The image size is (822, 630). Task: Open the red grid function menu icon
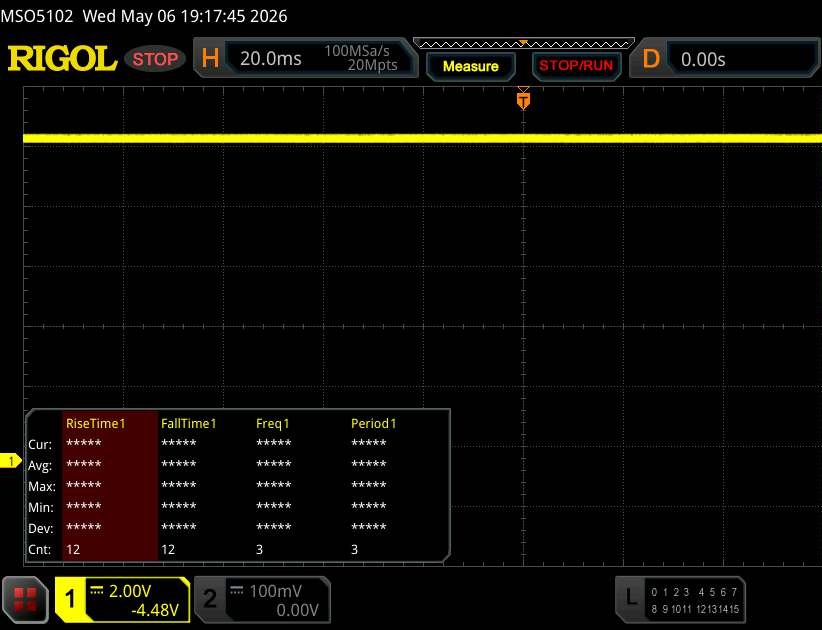tap(25, 600)
